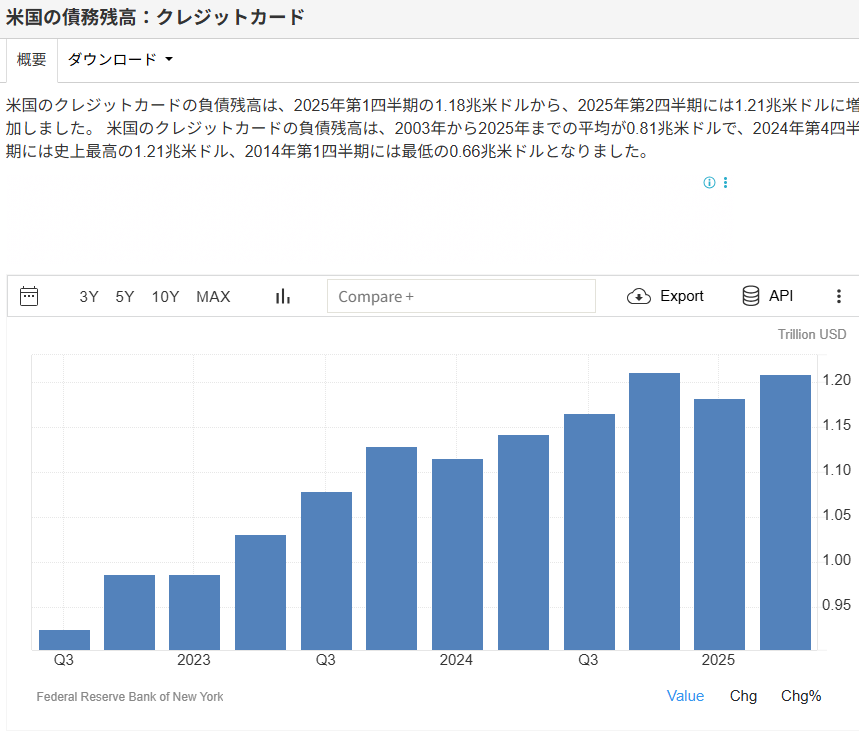The width and height of the screenshot is (859, 737).
Task: Click the 2025 x-axis label
Action: tap(718, 660)
